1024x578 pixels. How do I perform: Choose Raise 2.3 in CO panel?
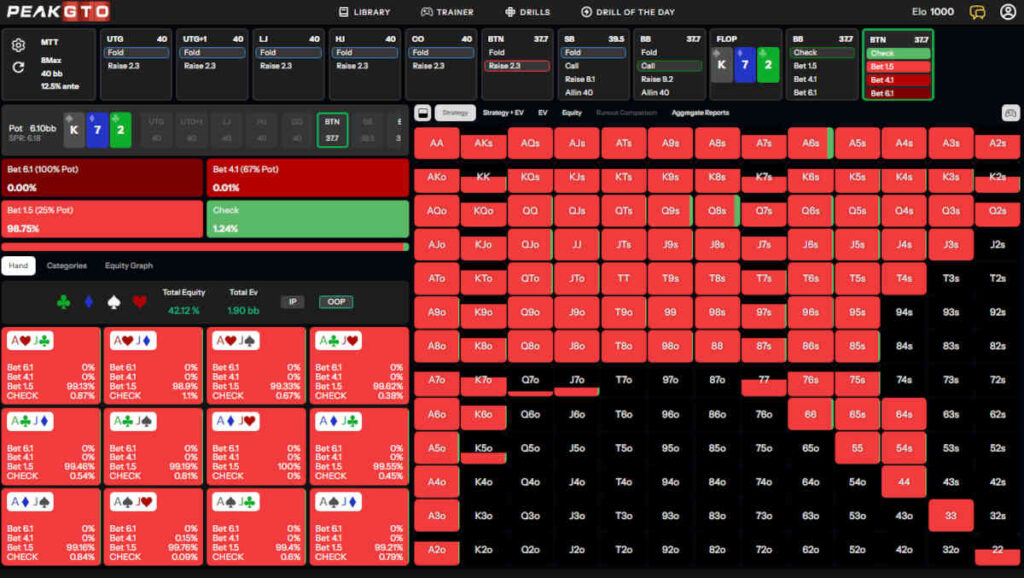click(x=441, y=66)
